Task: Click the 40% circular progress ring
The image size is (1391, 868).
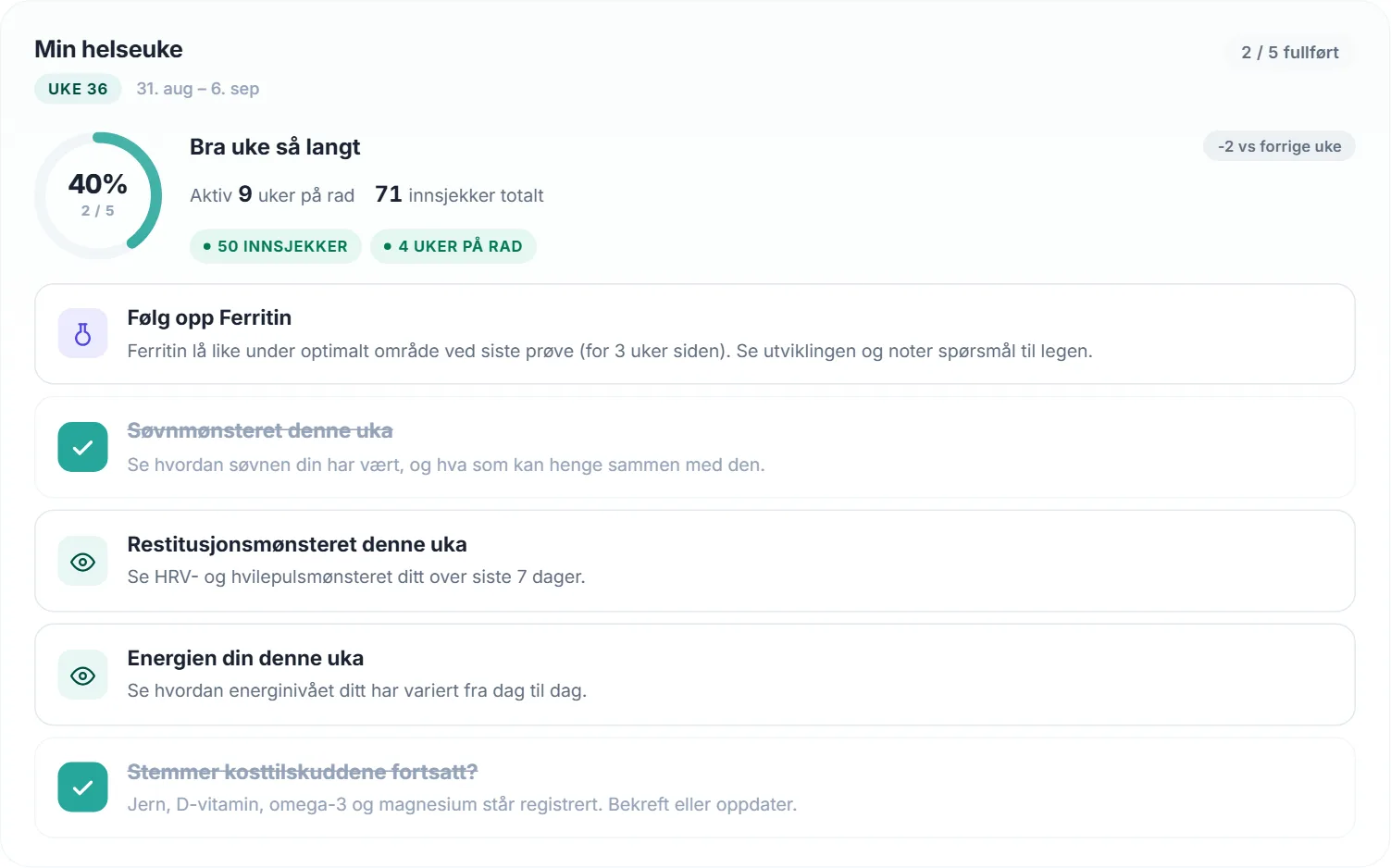Action: [98, 195]
